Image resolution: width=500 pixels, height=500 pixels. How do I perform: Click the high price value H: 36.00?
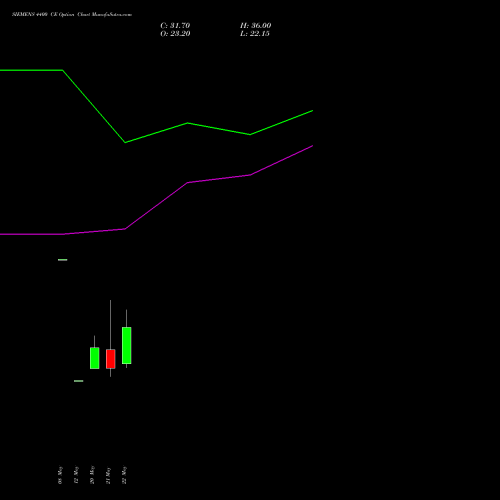pyautogui.click(x=255, y=26)
